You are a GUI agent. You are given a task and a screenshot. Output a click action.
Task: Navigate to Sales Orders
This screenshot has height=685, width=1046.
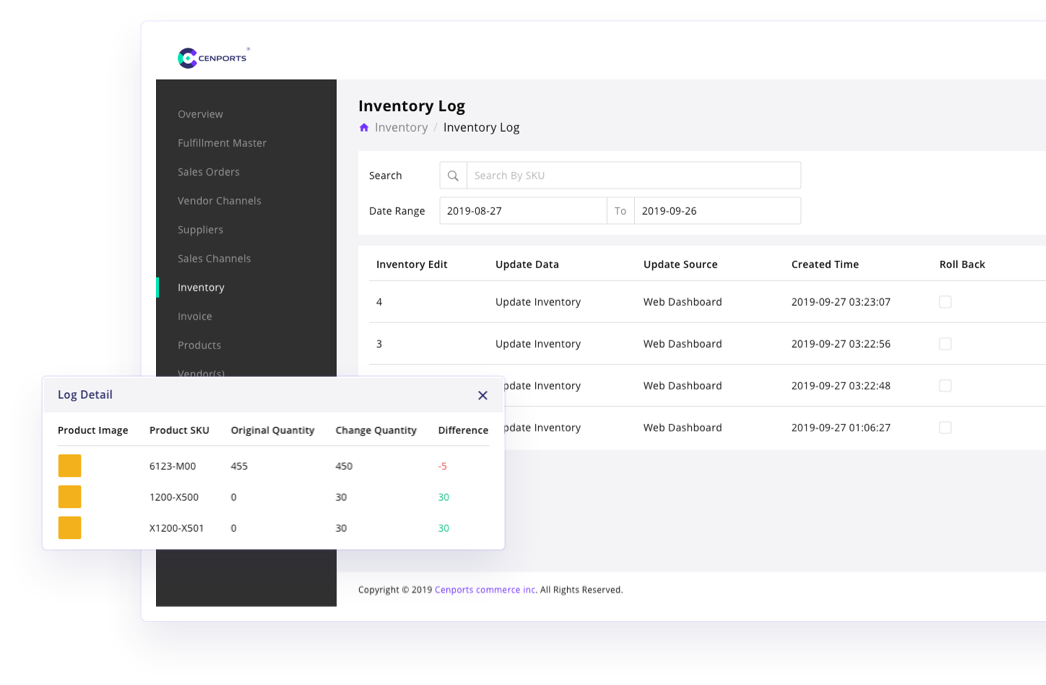coord(209,171)
